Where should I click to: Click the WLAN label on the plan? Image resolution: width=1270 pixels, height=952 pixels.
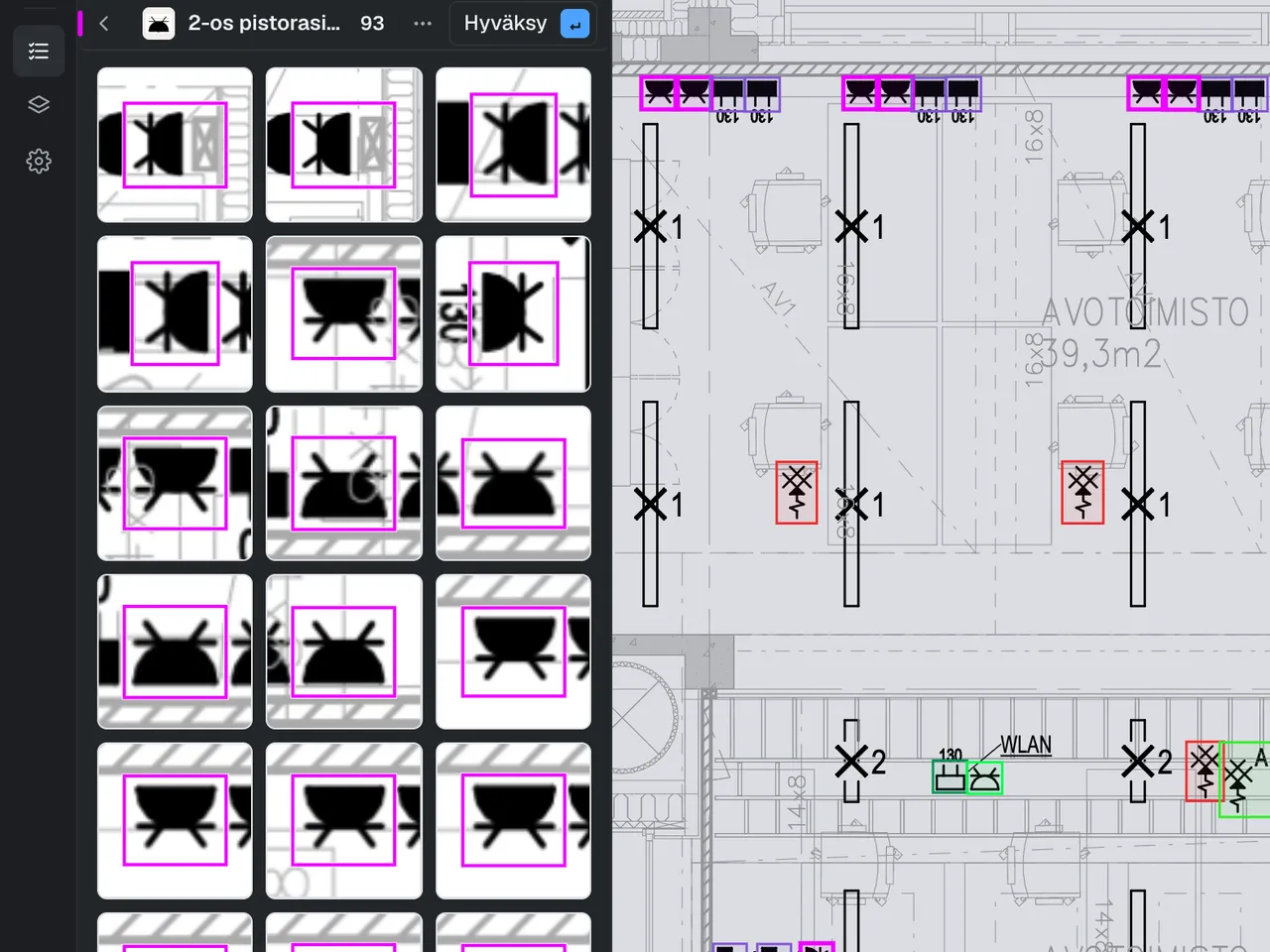(x=1026, y=745)
